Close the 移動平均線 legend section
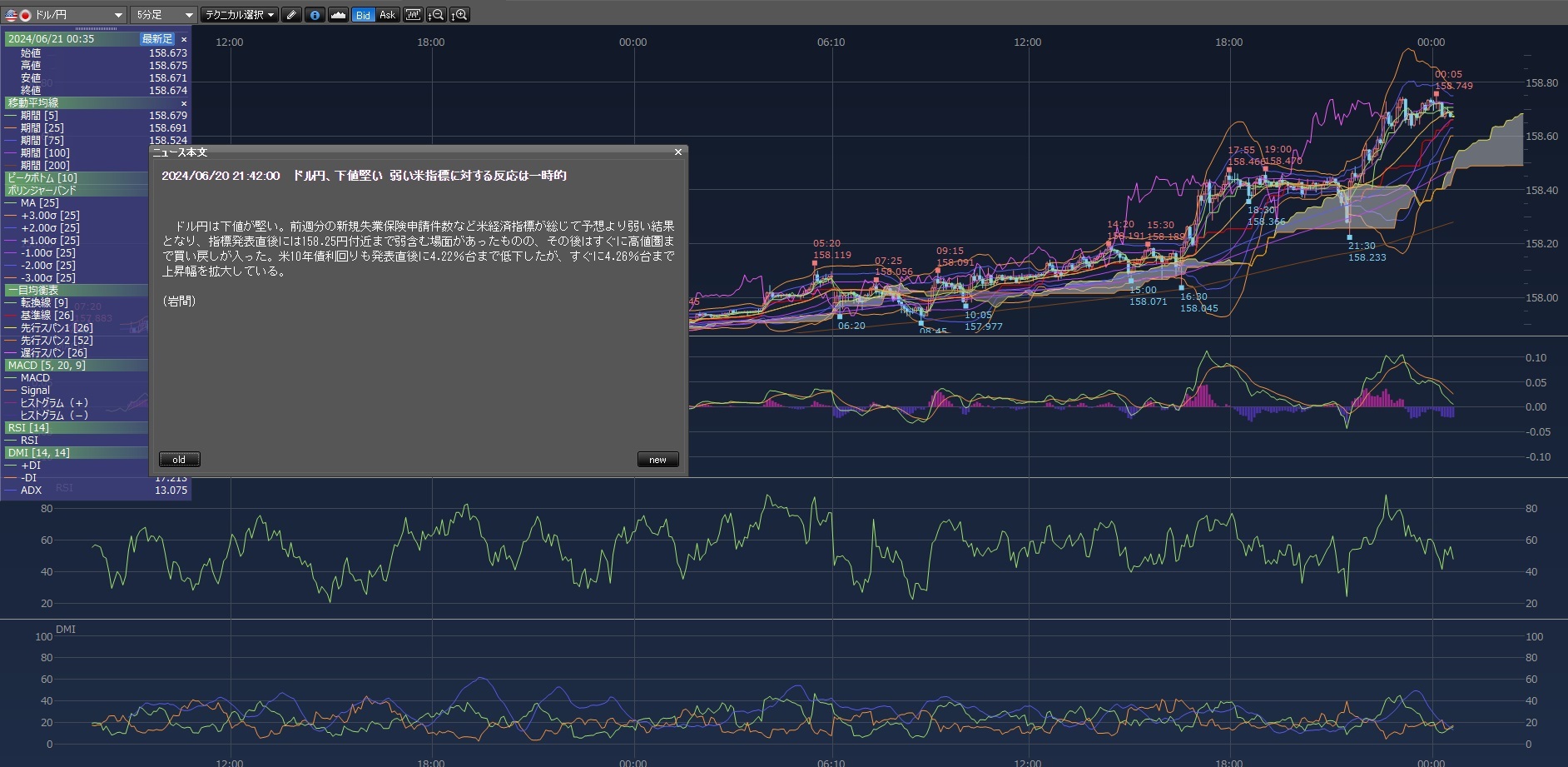The height and width of the screenshot is (767, 1568). click(x=184, y=103)
